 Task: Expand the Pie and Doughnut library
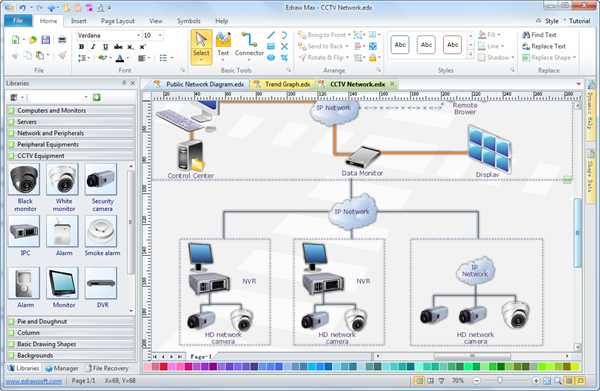click(x=71, y=321)
